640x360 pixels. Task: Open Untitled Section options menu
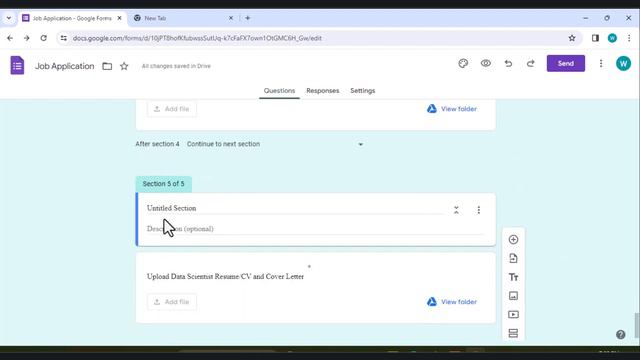point(479,210)
